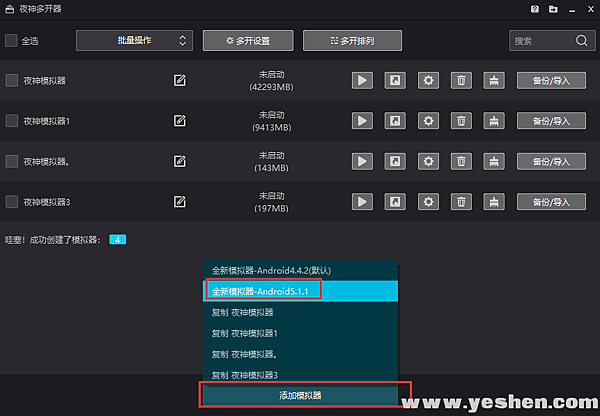Check the 全选 select-all checkbox
The width and height of the screenshot is (600, 416).
tap(11, 41)
